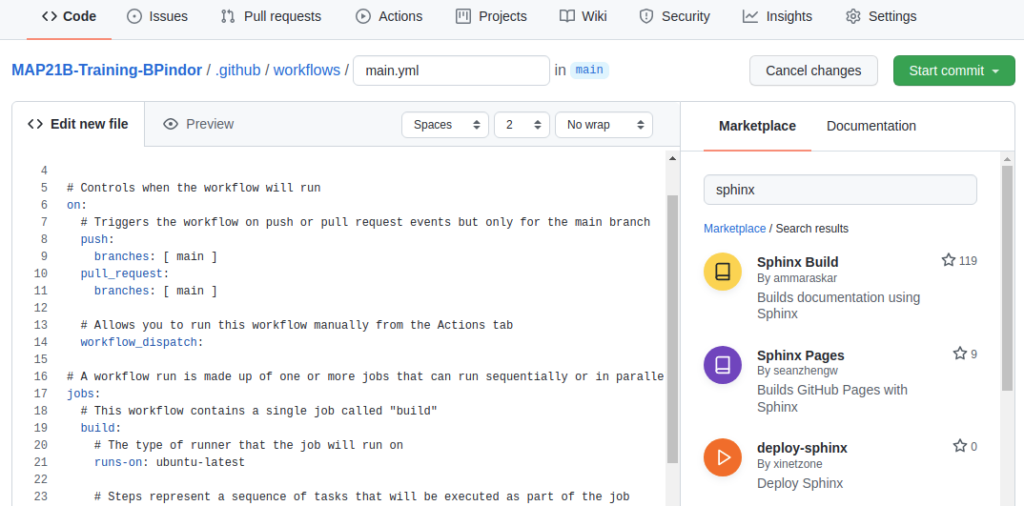Open the Start commit dropdown
Viewport: 1024px width, 506px height.
[953, 71]
